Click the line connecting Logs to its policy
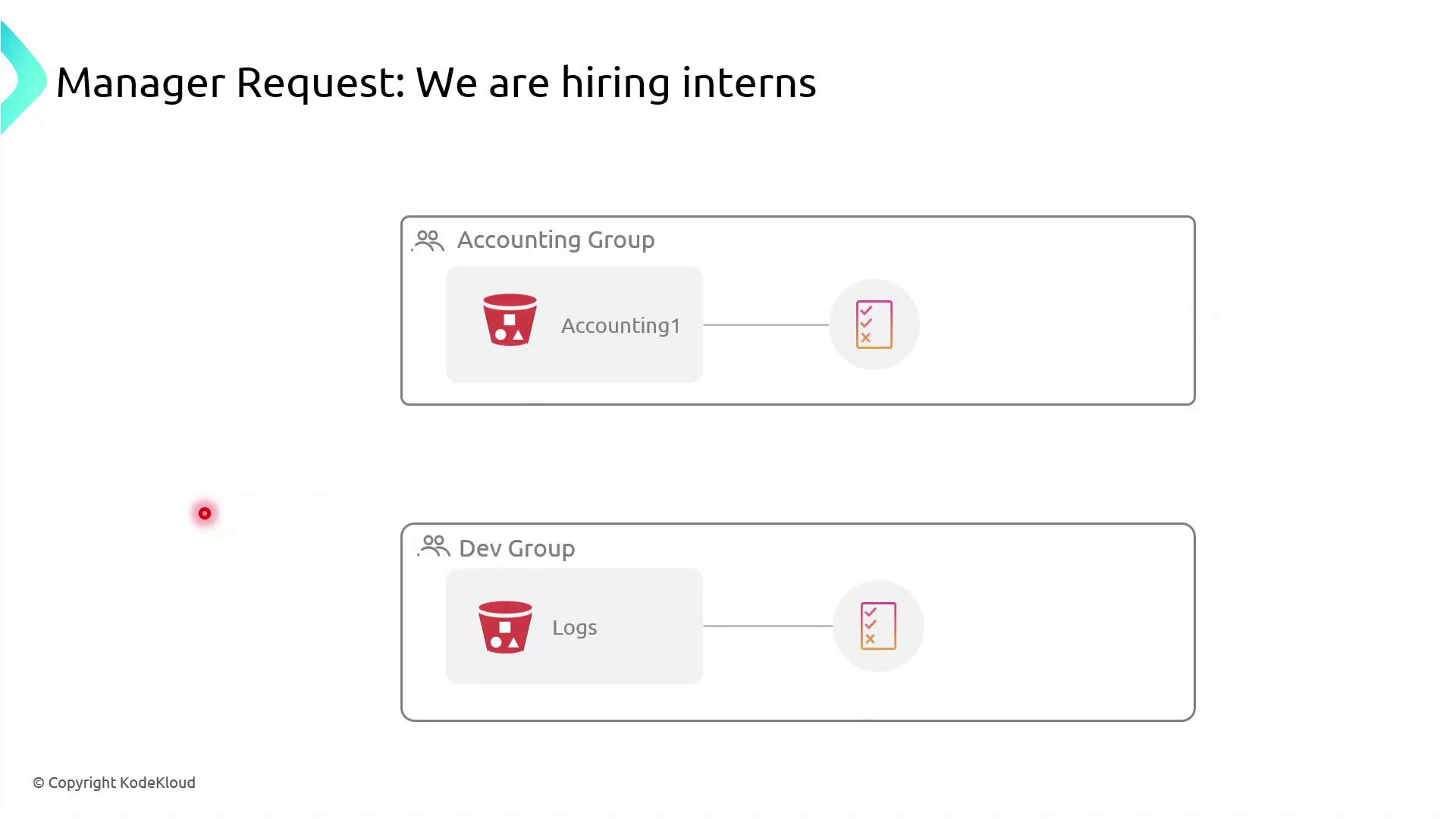The height and width of the screenshot is (819, 1456). [767, 626]
